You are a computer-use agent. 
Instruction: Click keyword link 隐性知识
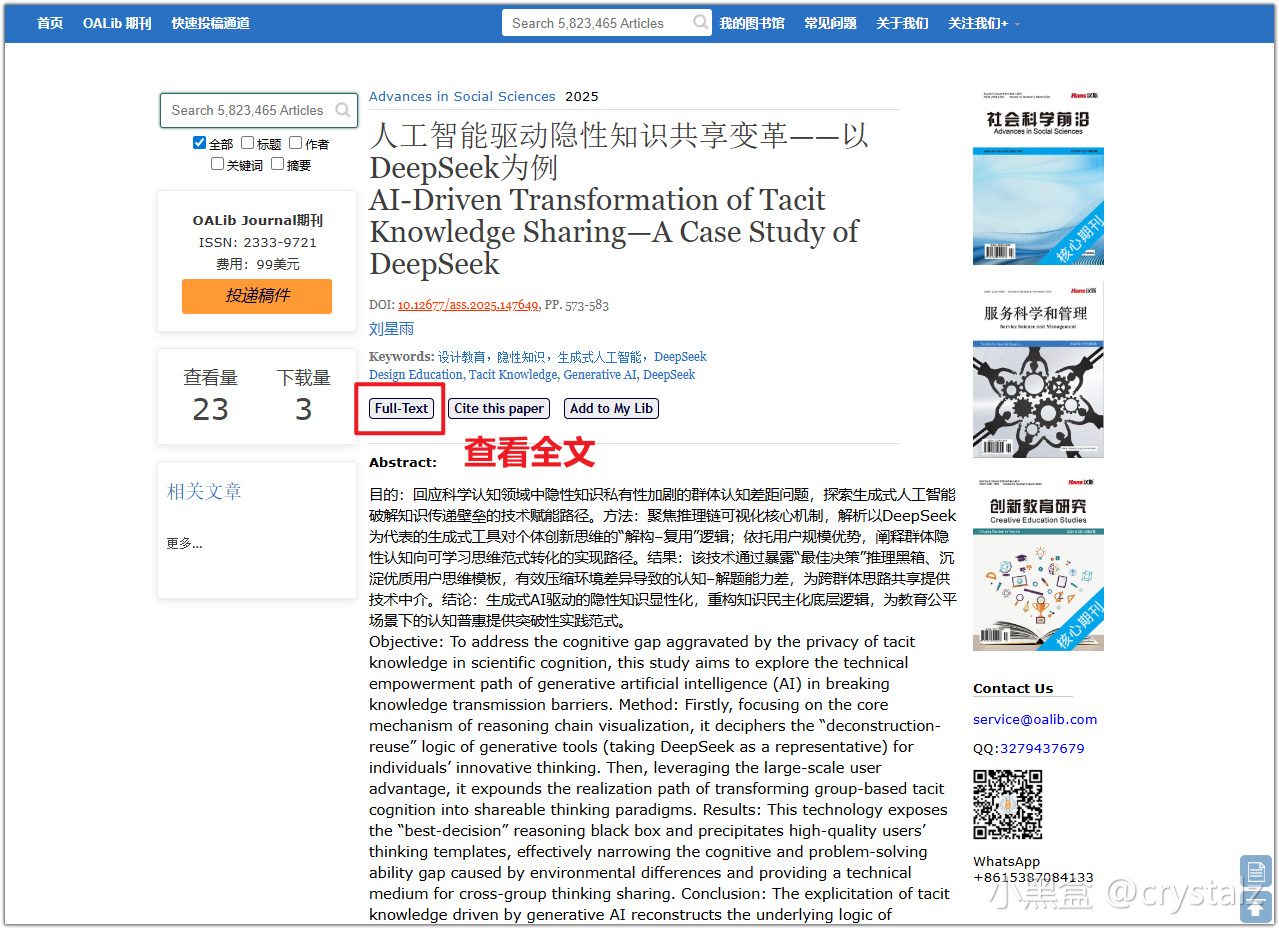[521, 357]
